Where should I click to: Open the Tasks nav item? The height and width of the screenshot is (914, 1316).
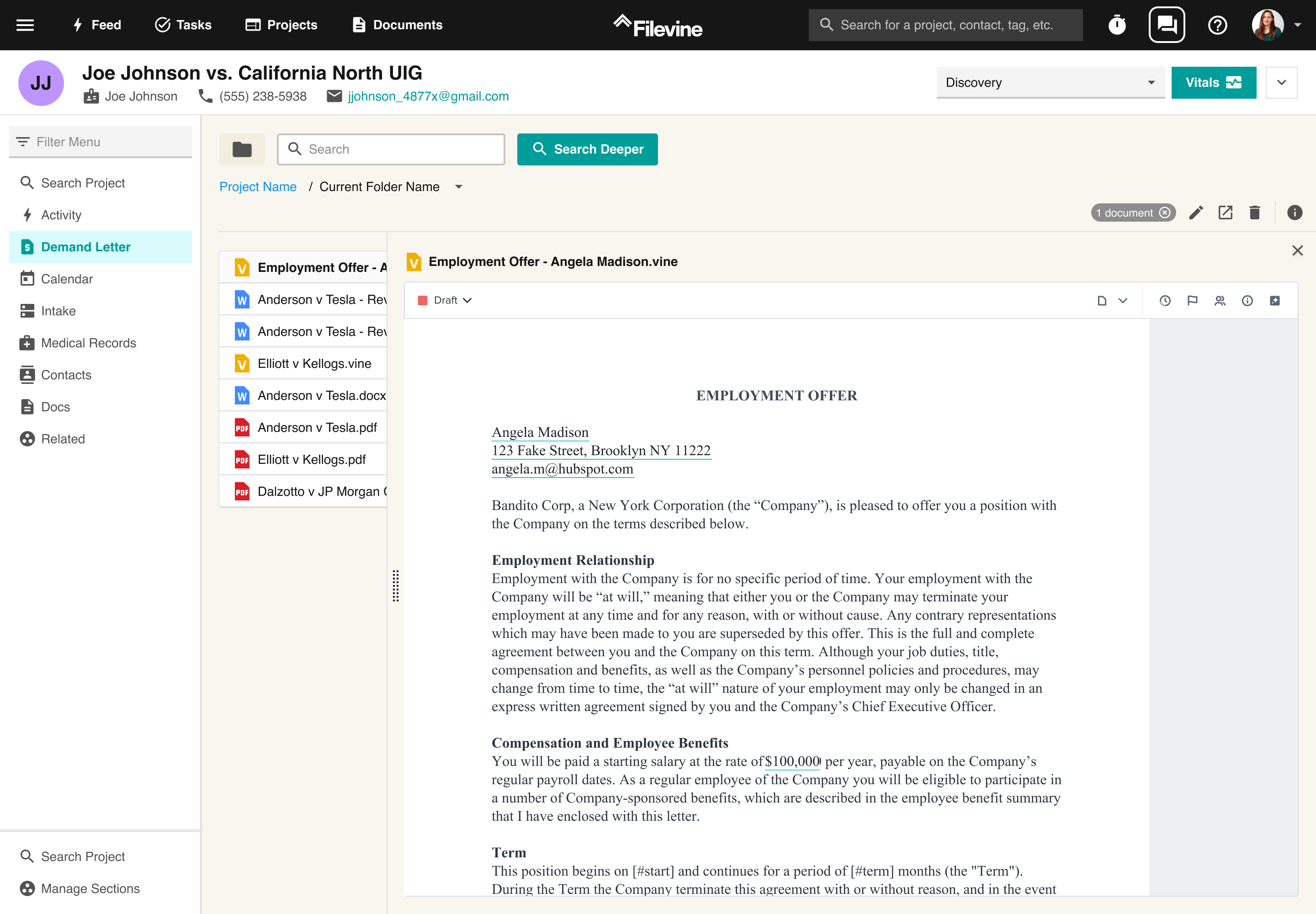183,25
